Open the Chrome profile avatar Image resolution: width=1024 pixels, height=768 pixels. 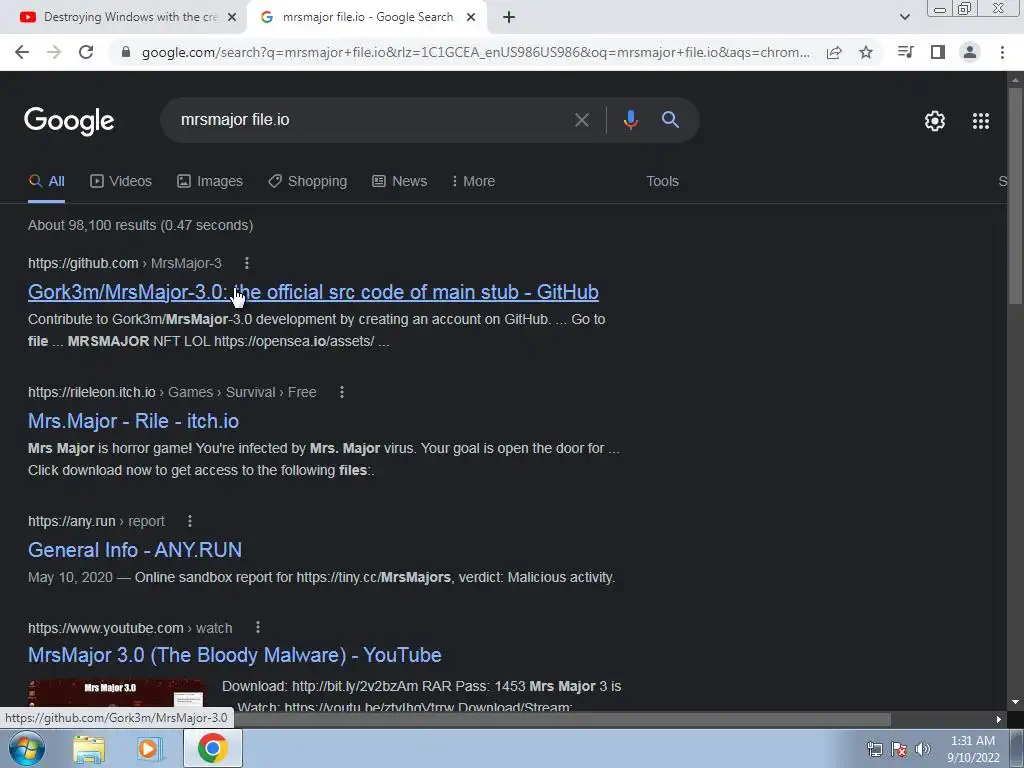pyautogui.click(x=970, y=52)
